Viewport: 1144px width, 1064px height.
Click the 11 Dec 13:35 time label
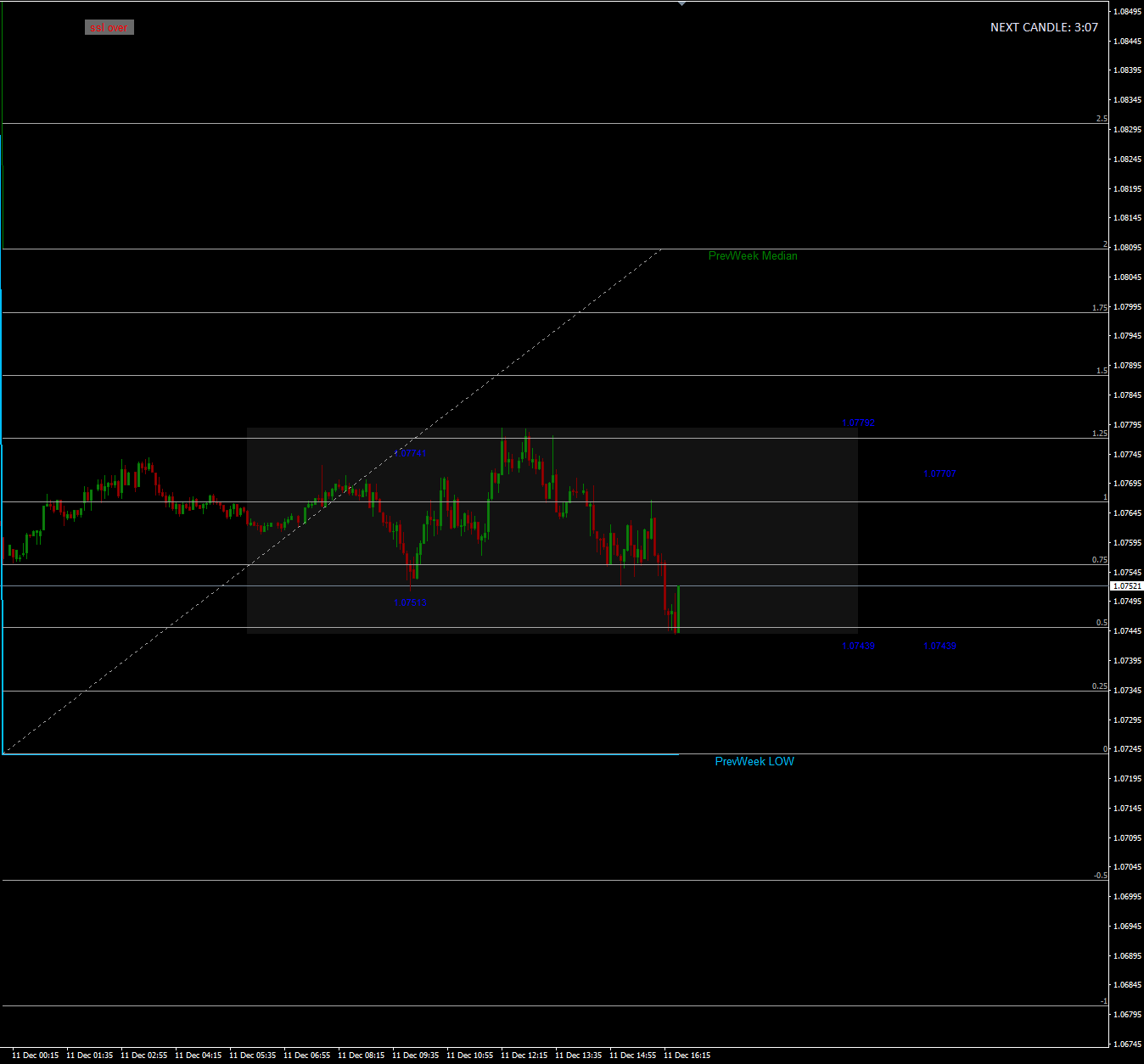579,1056
